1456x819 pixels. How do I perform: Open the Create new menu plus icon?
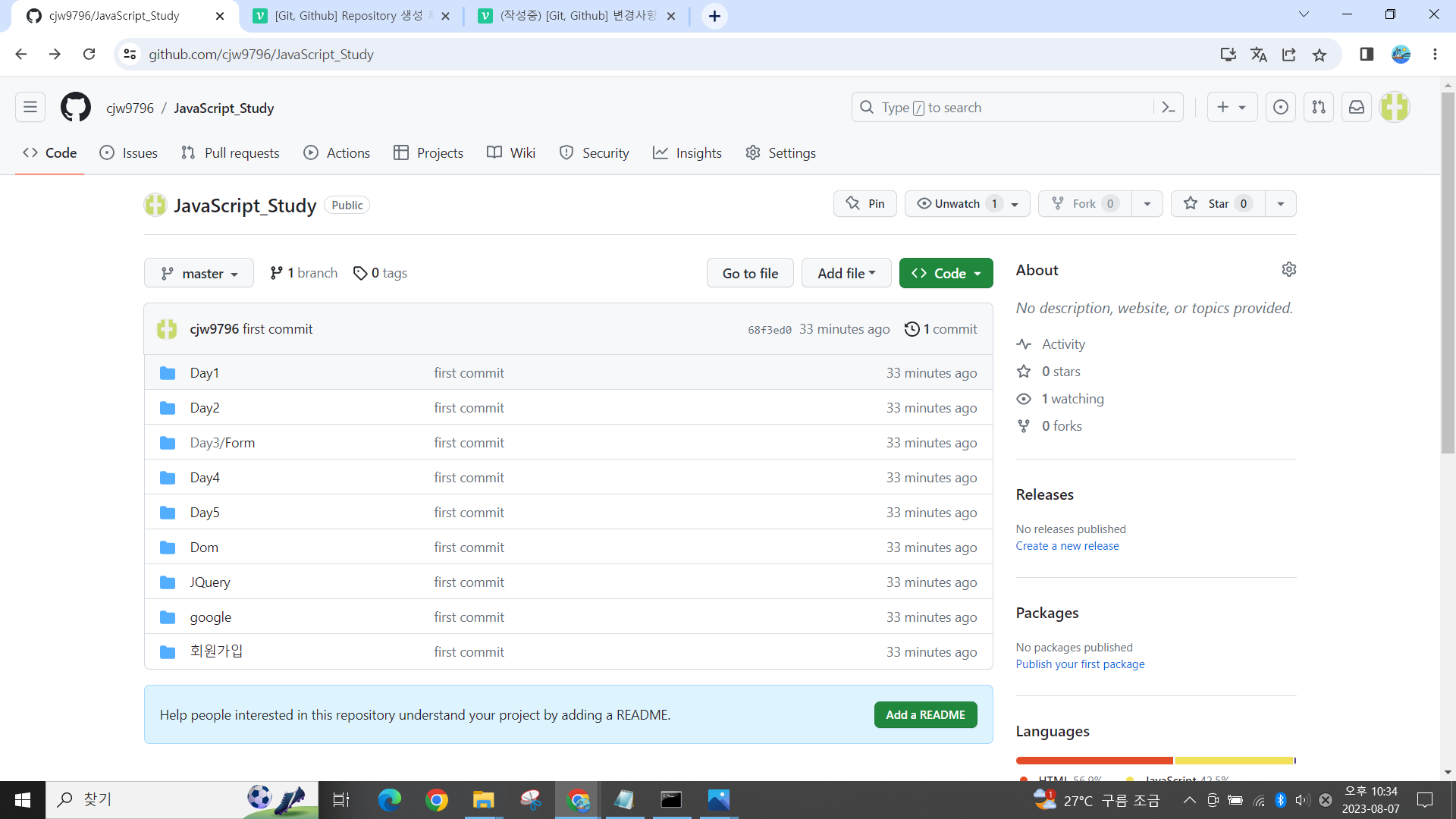point(1232,107)
